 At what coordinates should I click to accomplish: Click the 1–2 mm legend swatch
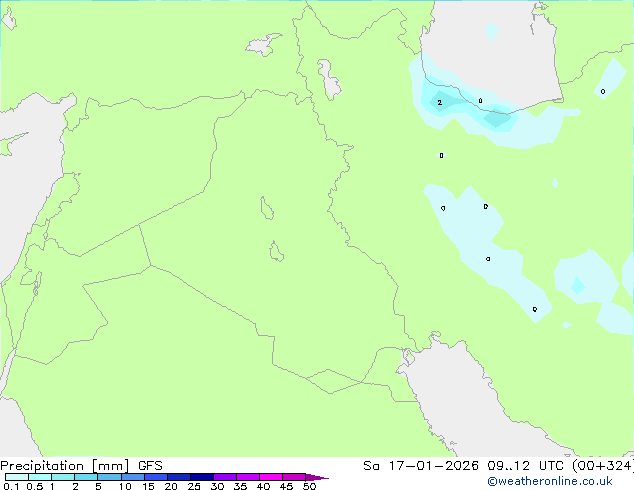[x=63, y=477]
